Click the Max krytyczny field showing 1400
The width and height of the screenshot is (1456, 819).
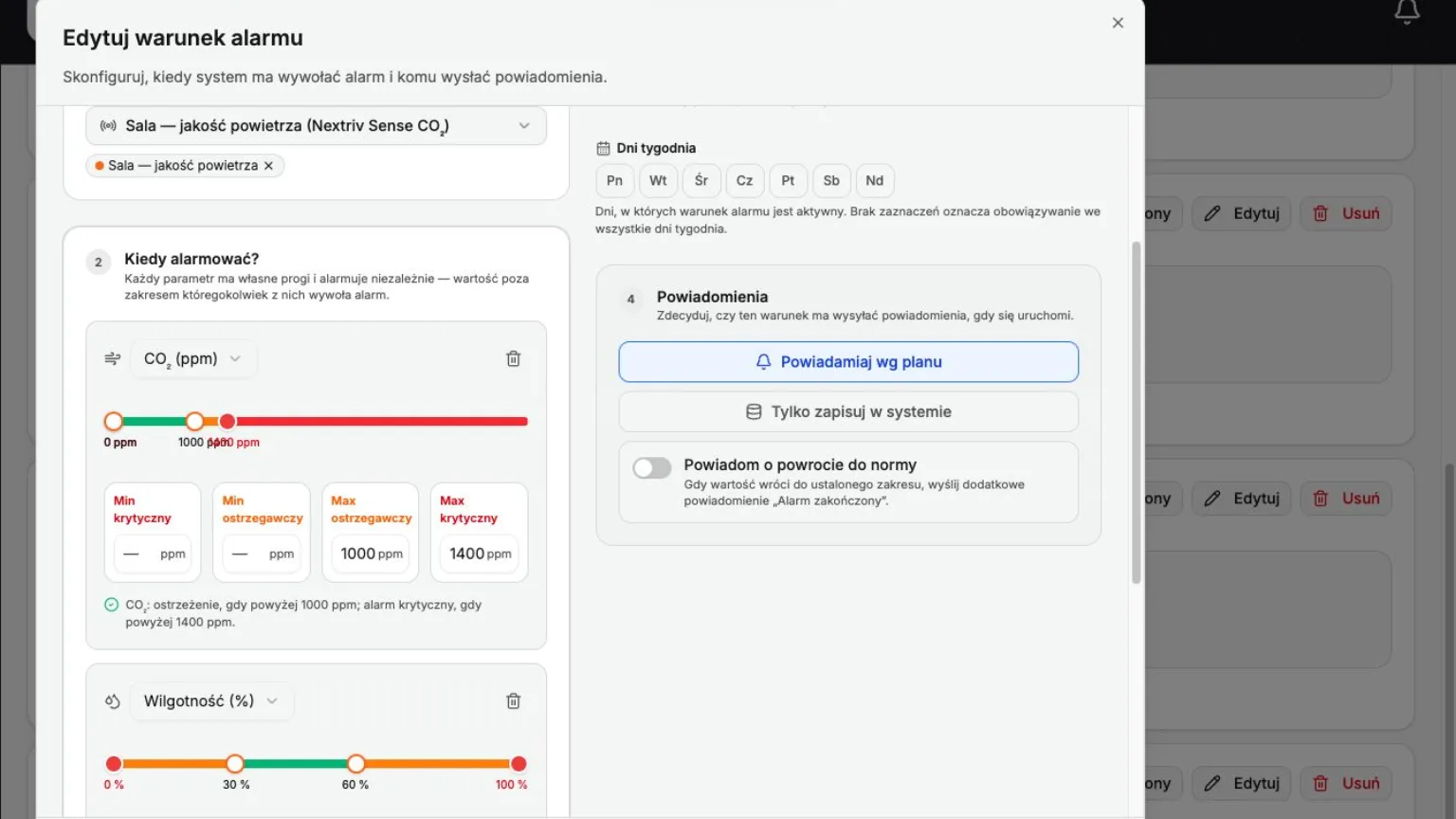point(479,554)
